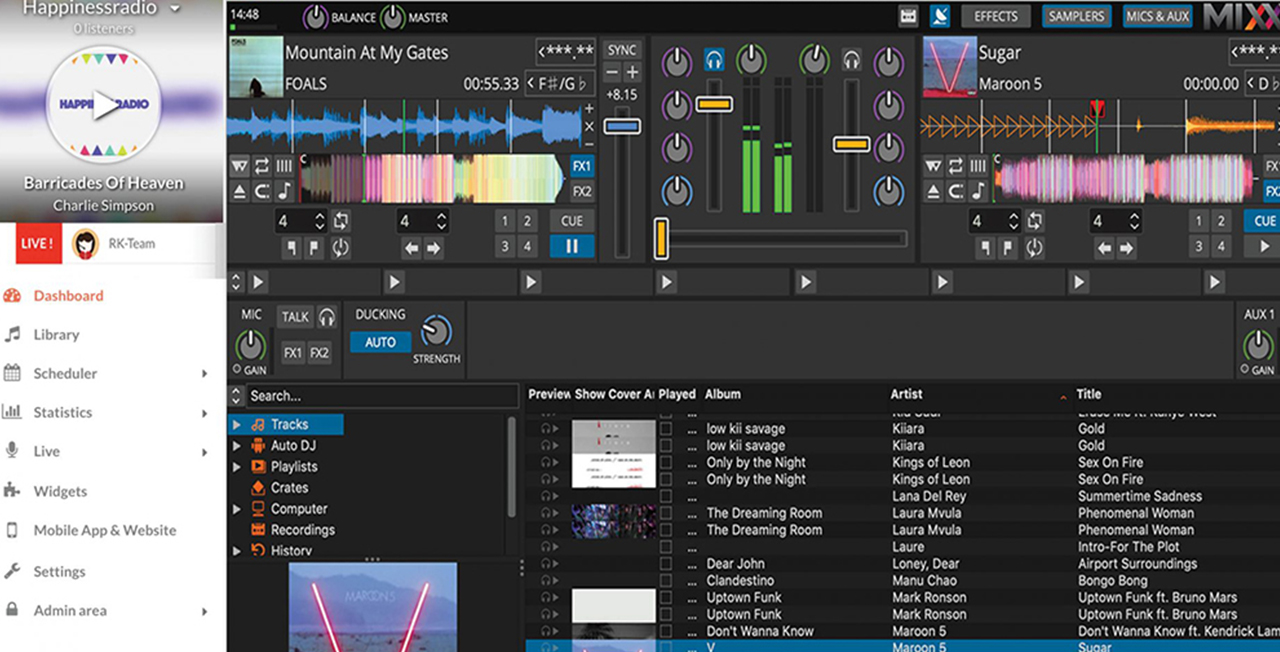
Task: Toggle FX1 on the FOALS deck
Action: [x=581, y=166]
